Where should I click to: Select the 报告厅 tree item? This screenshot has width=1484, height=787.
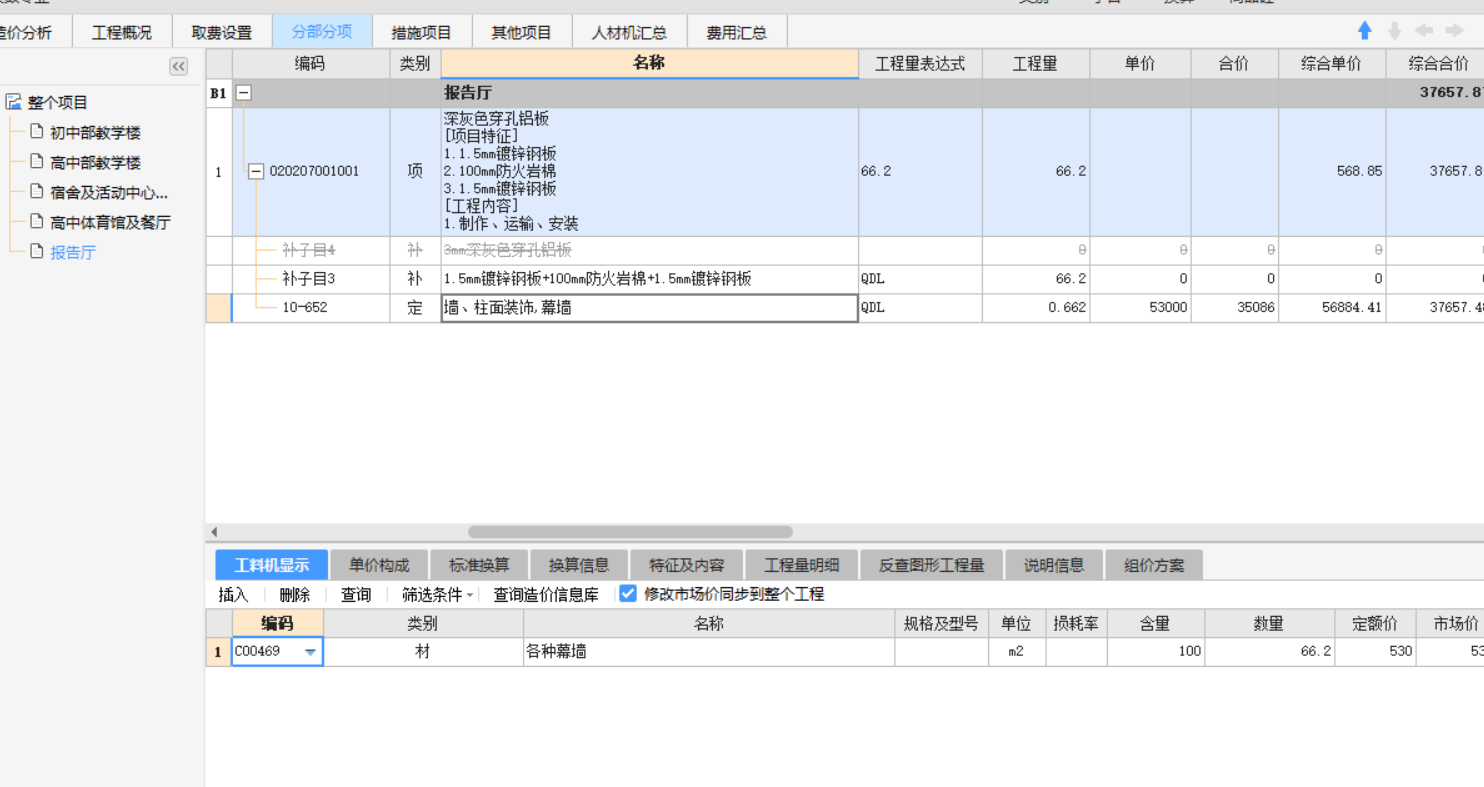click(73, 252)
